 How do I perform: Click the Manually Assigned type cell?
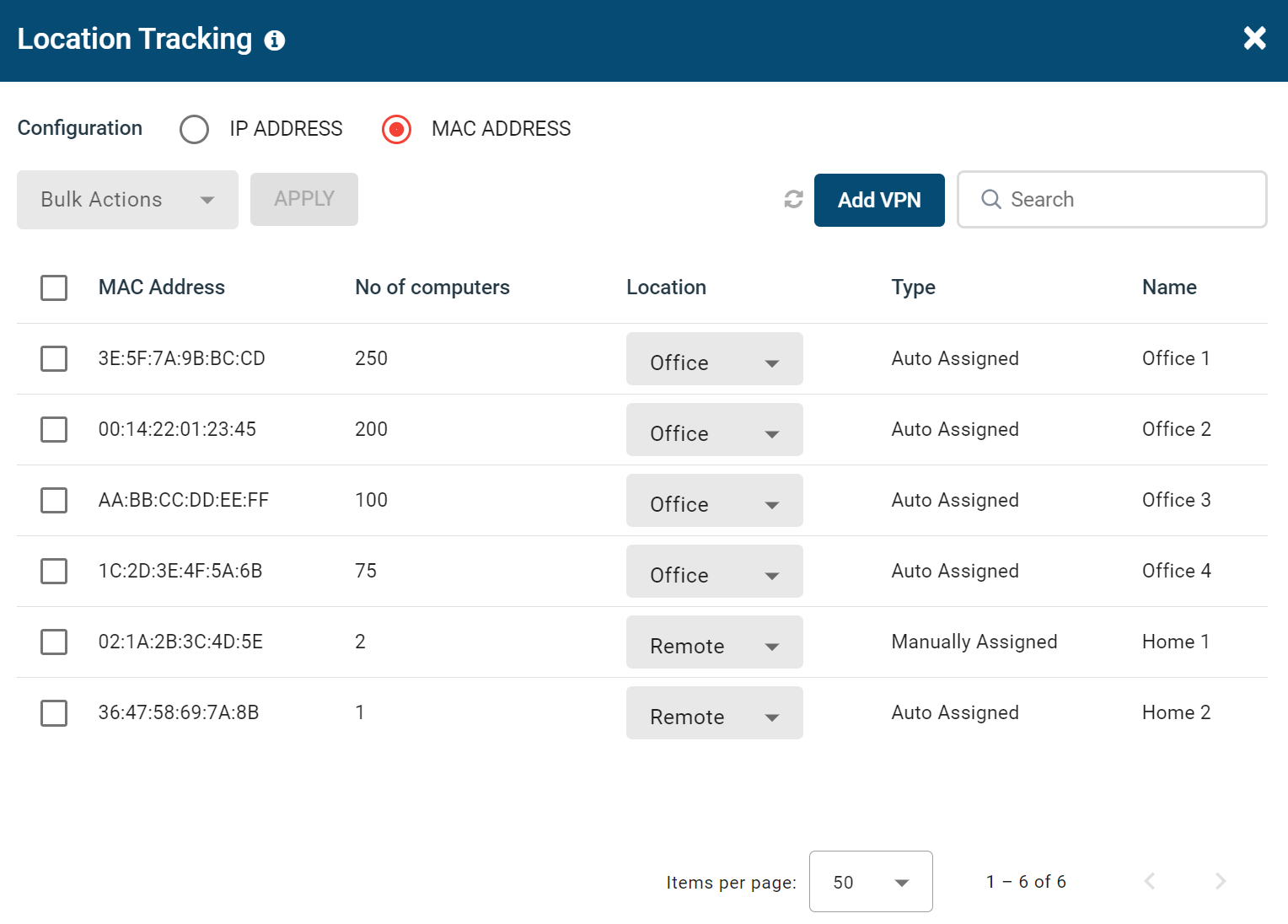pyautogui.click(x=974, y=642)
